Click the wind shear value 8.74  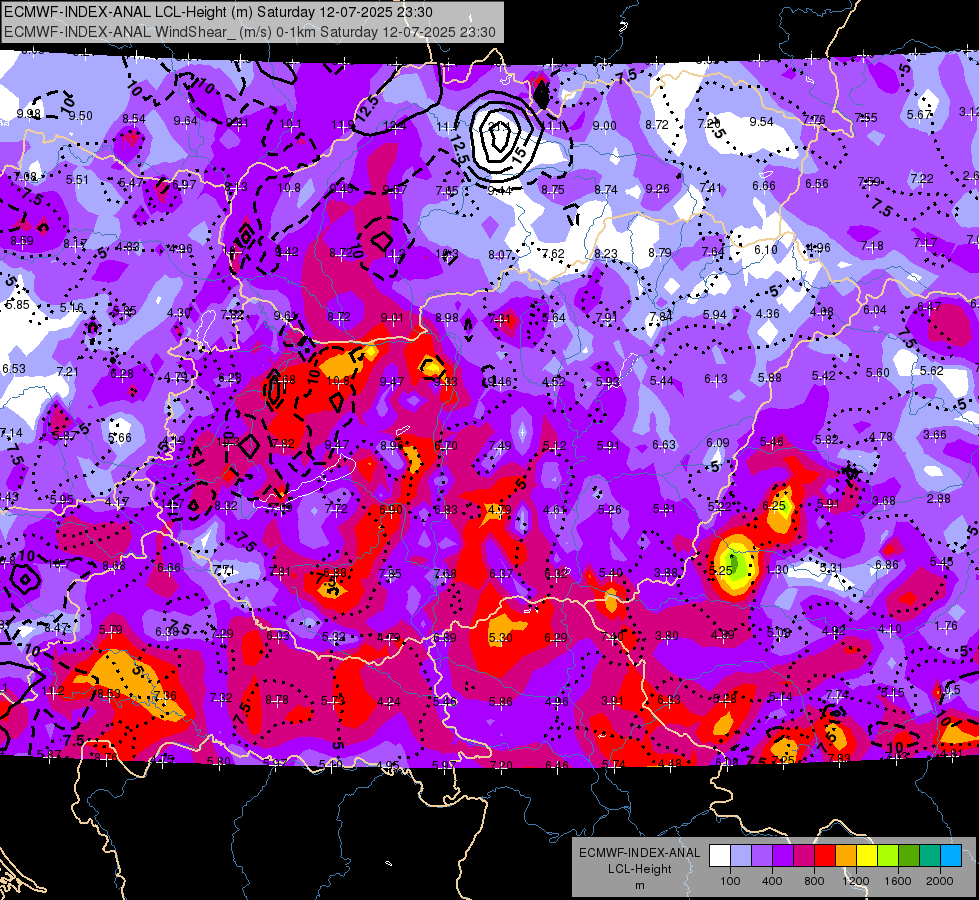point(606,189)
